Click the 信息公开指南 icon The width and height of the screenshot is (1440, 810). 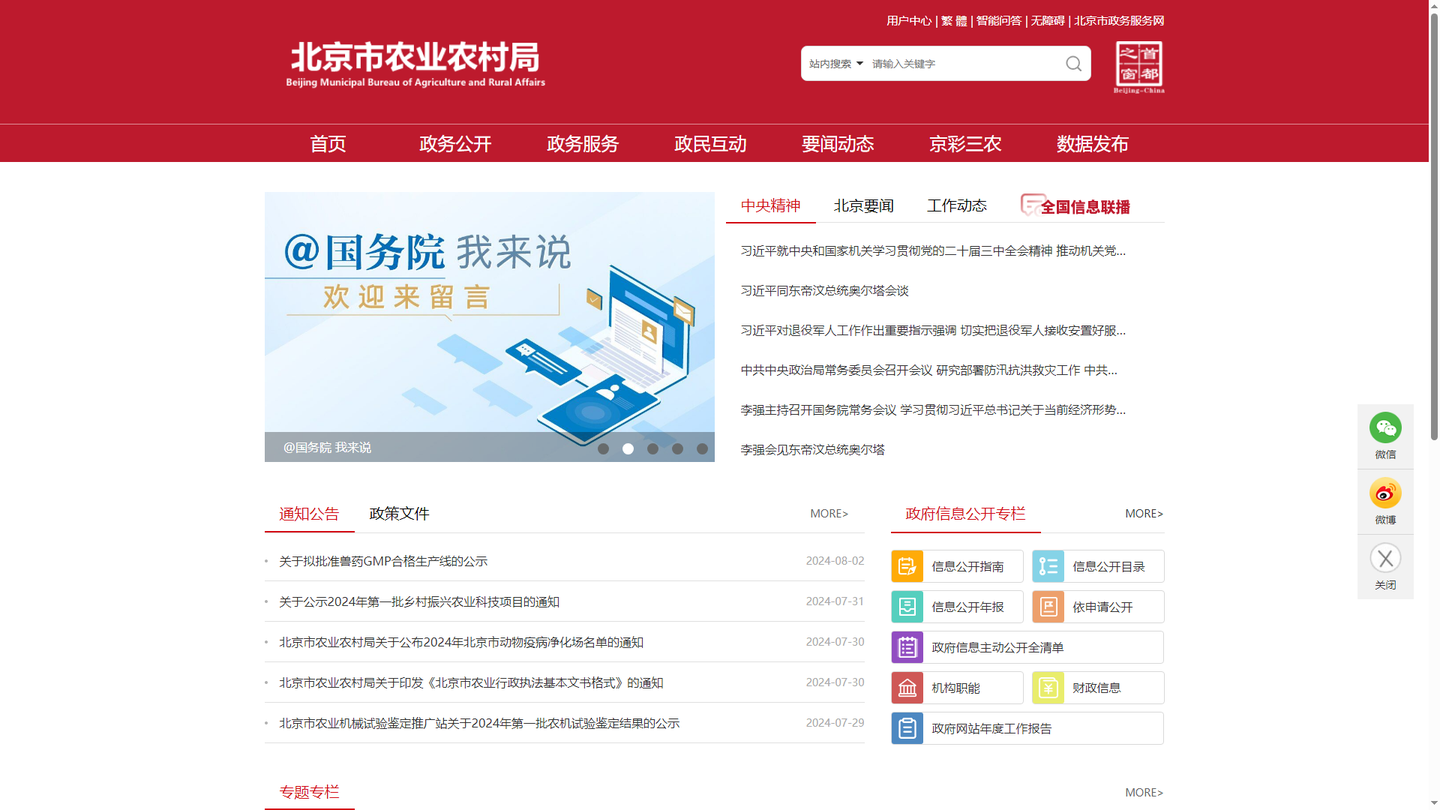coord(907,566)
